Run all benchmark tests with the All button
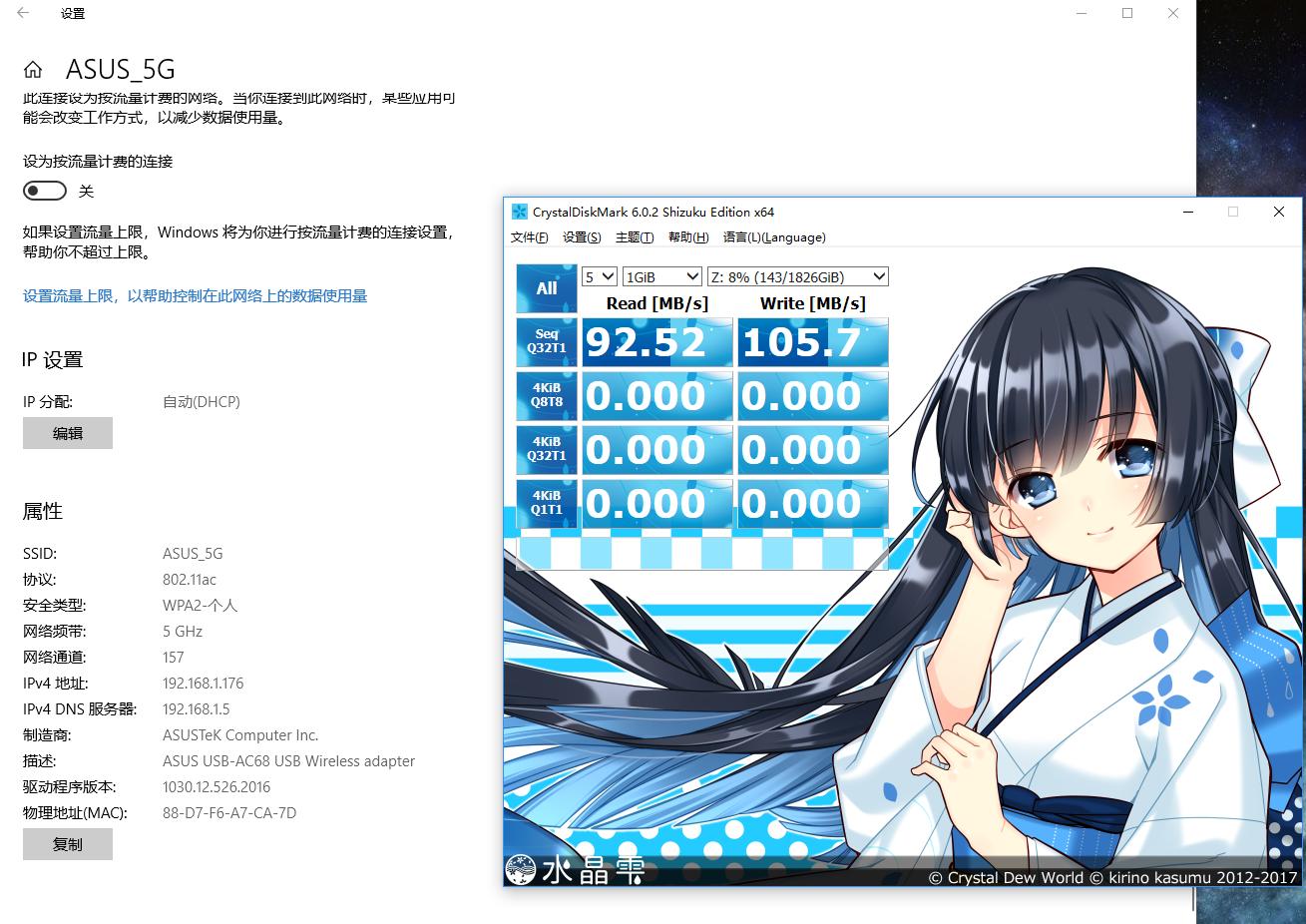The height and width of the screenshot is (924, 1306). 546,288
